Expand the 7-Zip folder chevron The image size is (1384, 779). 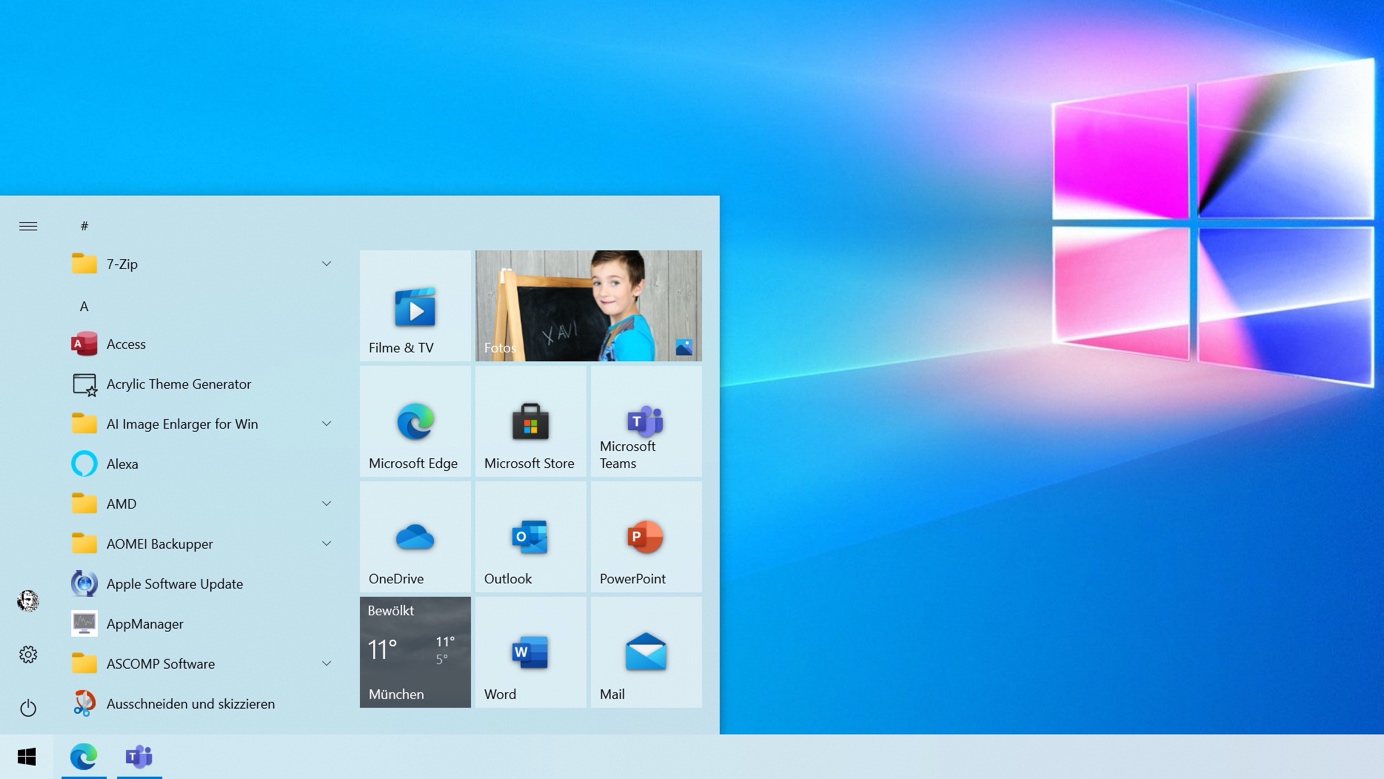(326, 264)
